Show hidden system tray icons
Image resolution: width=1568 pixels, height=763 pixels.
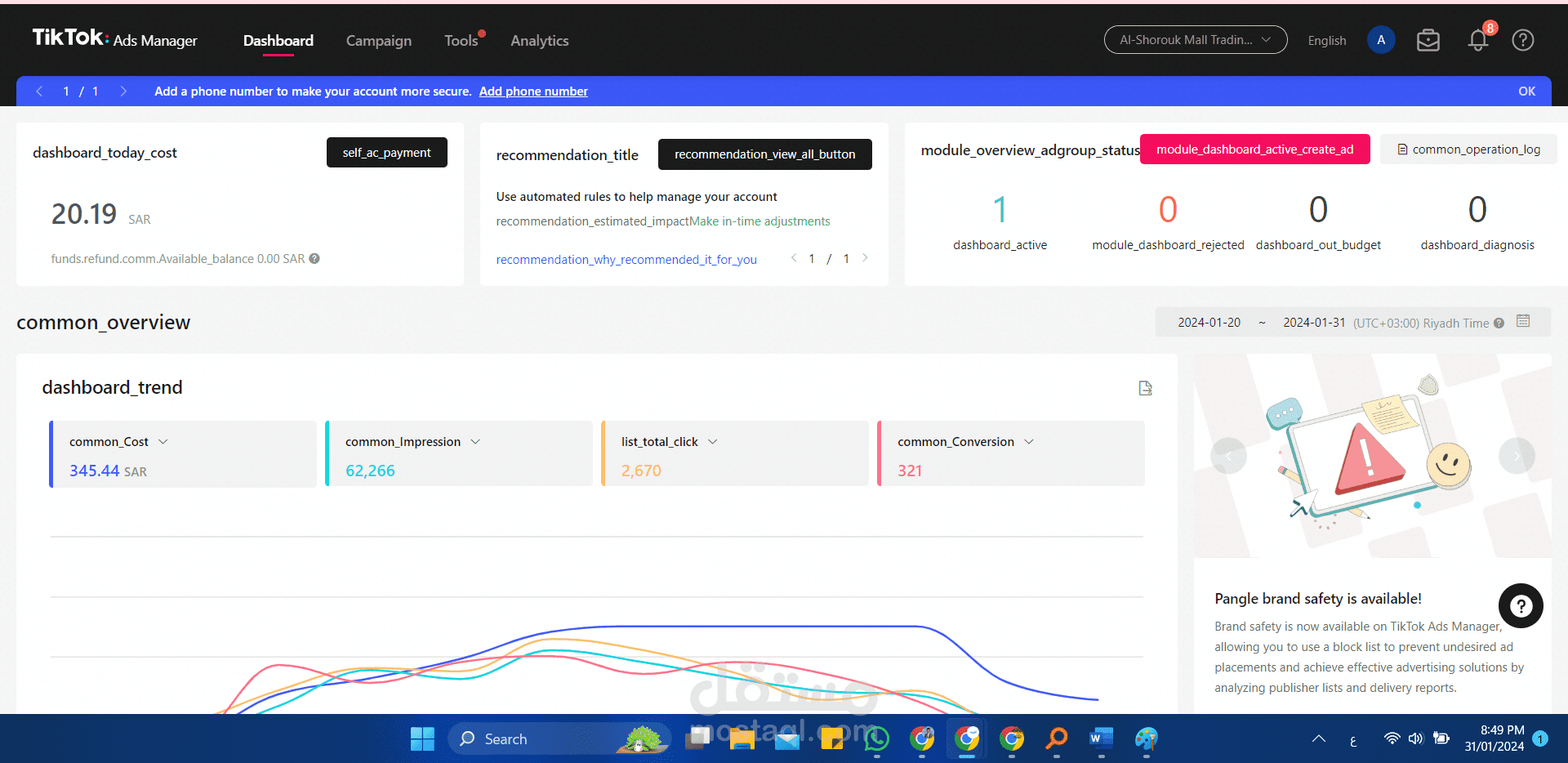tap(1319, 738)
